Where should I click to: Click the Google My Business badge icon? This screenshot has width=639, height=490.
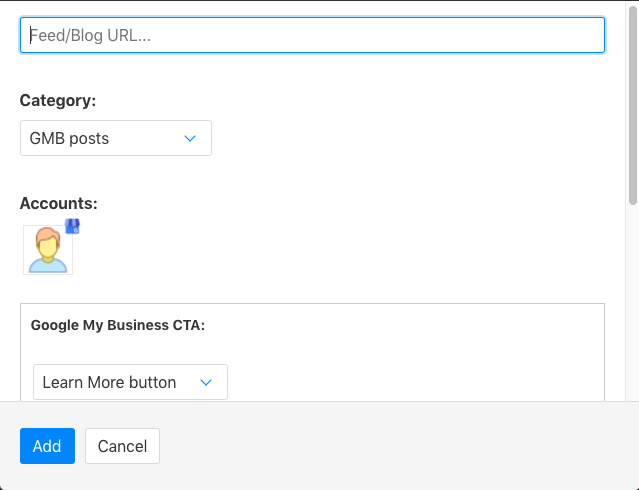tap(72, 226)
